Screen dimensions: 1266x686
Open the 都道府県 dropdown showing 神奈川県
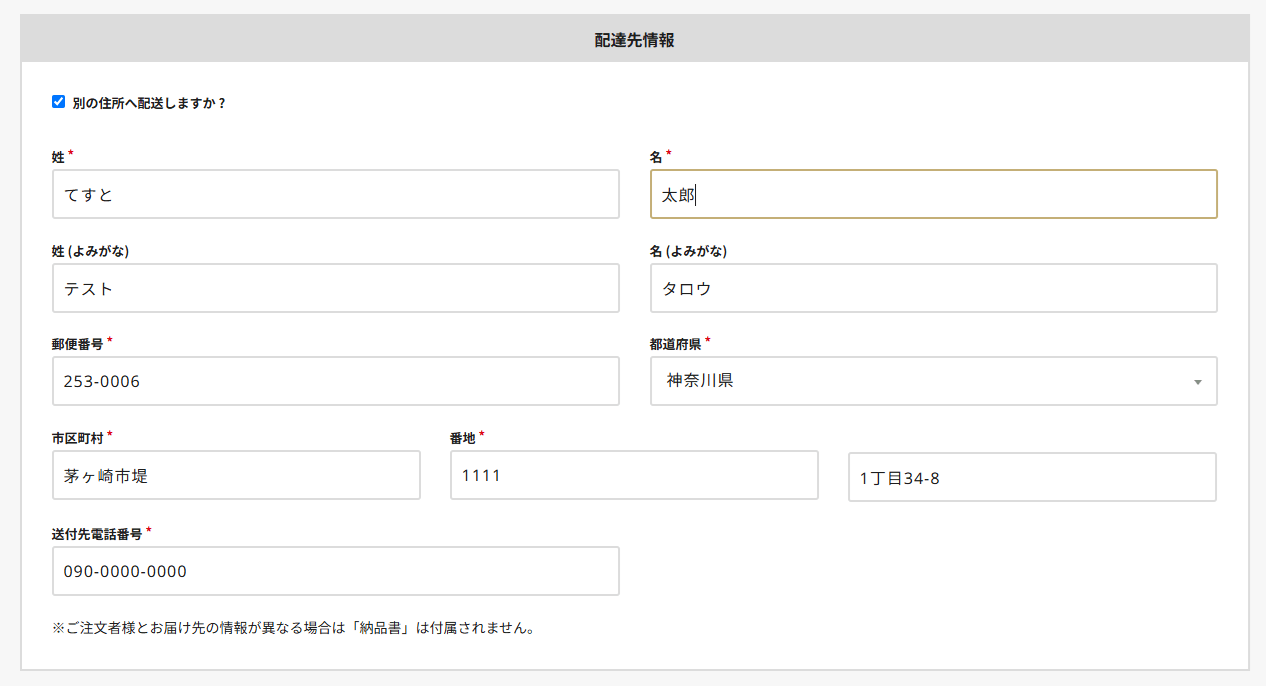tap(920, 381)
